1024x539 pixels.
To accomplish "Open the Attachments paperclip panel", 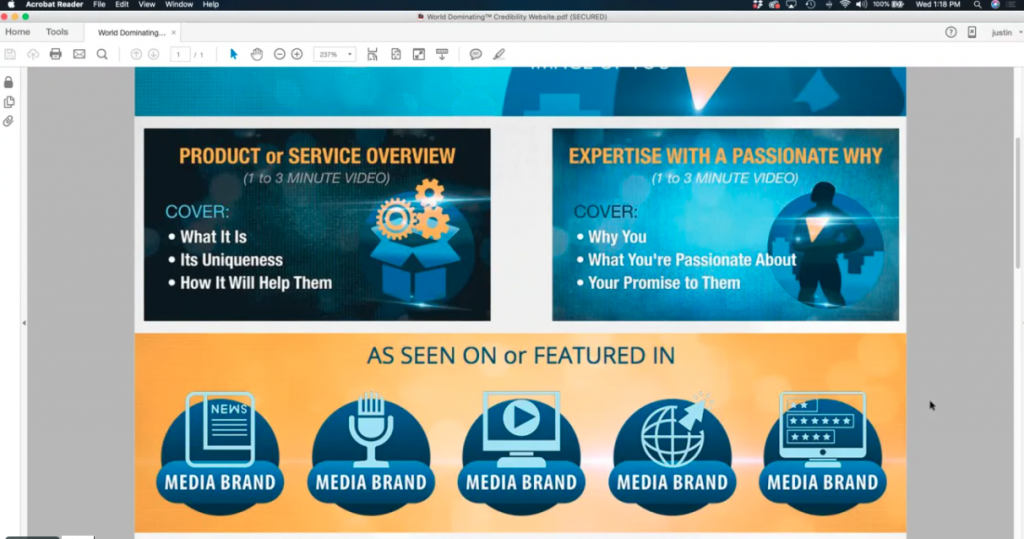I will [x=9, y=121].
